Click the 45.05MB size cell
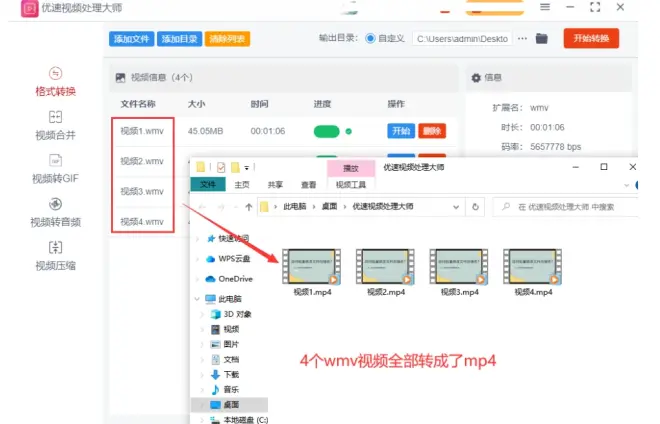This screenshot has height=424, width=660. [205, 131]
